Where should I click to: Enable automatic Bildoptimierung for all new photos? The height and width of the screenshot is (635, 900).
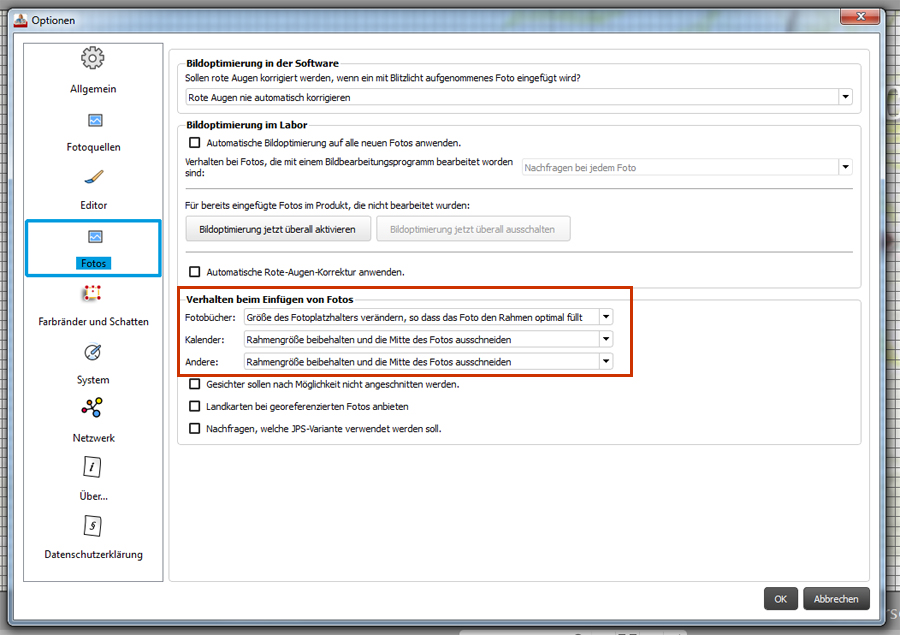click(195, 142)
